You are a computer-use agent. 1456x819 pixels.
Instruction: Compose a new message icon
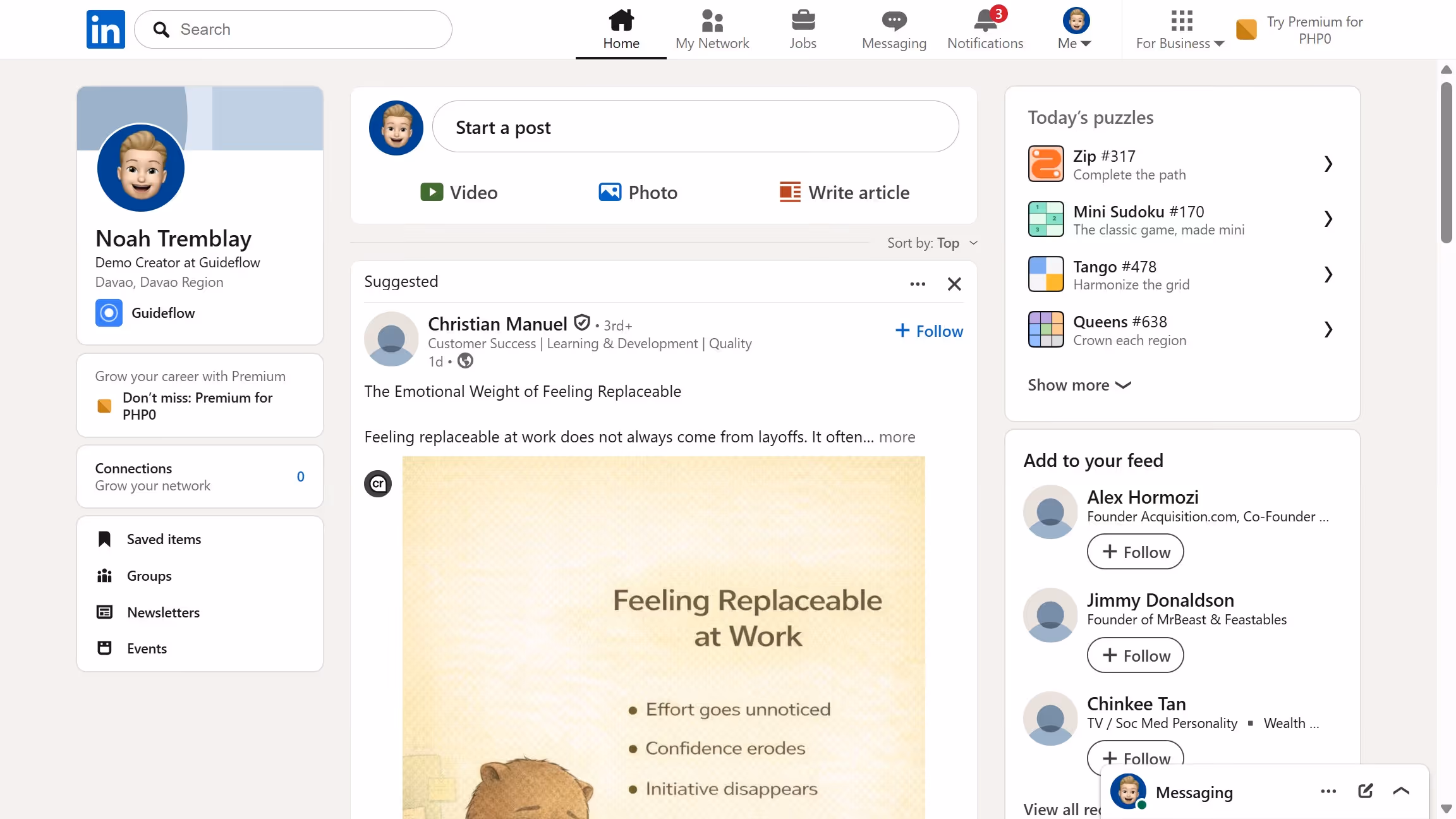(x=1365, y=791)
